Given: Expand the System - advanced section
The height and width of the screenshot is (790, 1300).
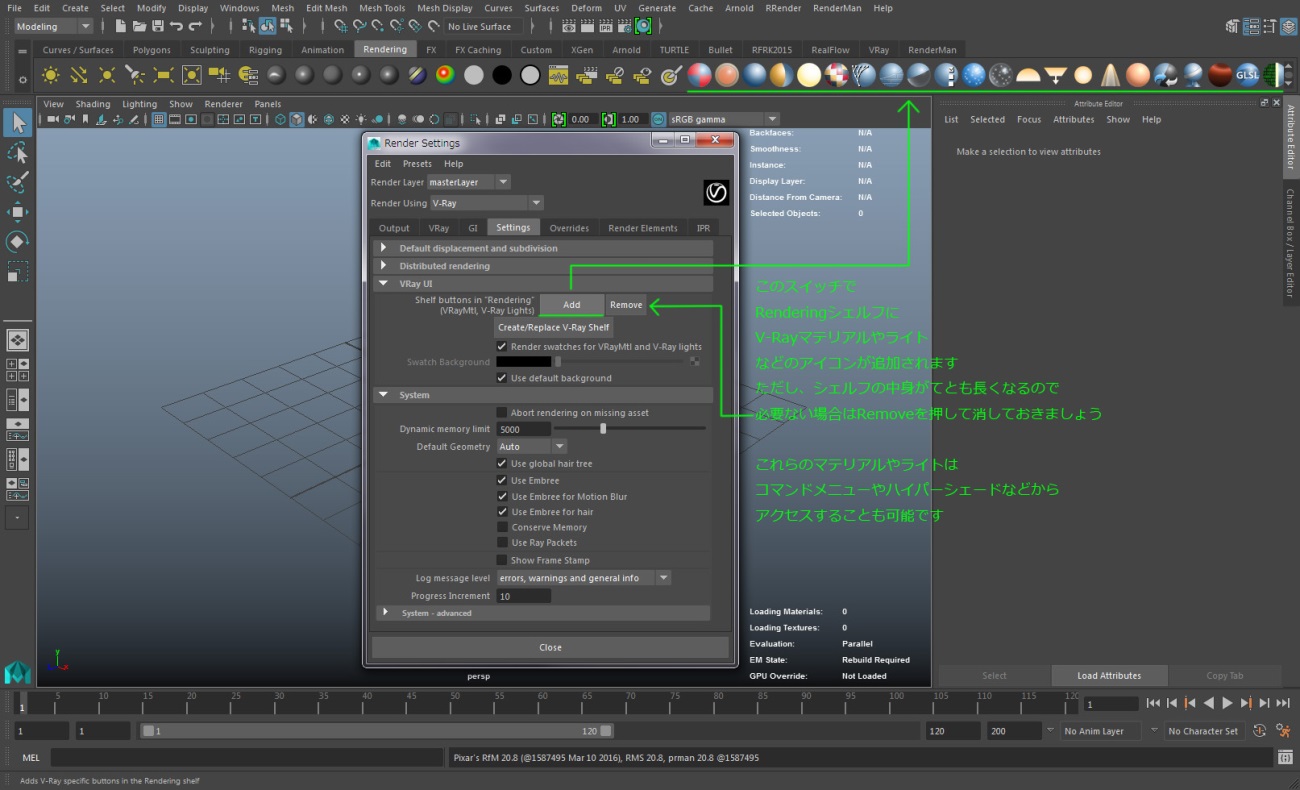Looking at the screenshot, I should [x=542, y=613].
